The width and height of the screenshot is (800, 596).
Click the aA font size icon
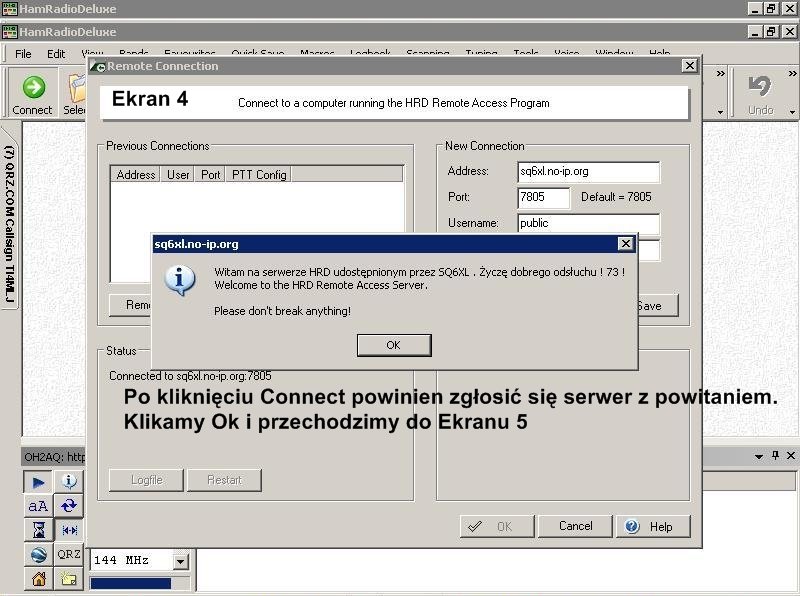pos(38,506)
